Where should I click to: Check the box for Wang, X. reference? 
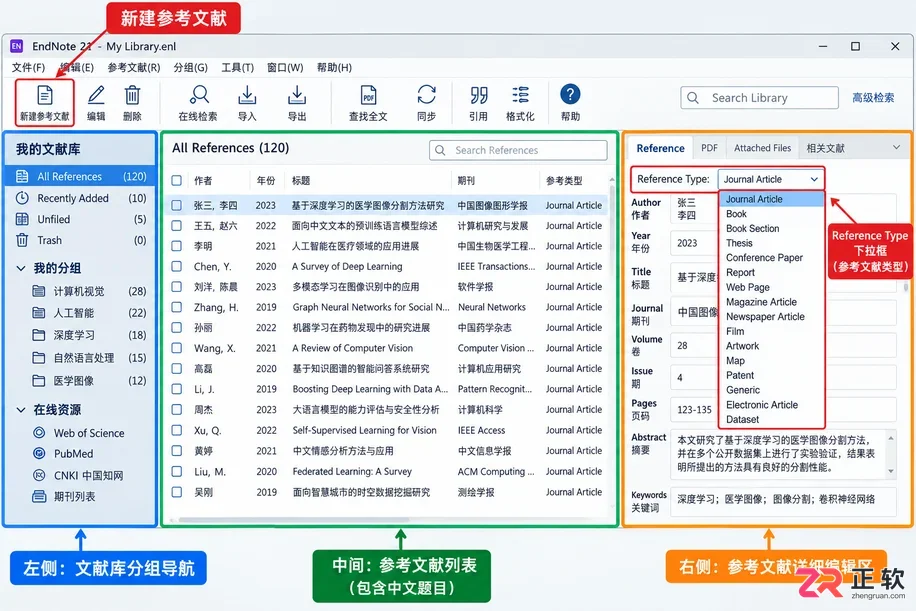point(176,348)
